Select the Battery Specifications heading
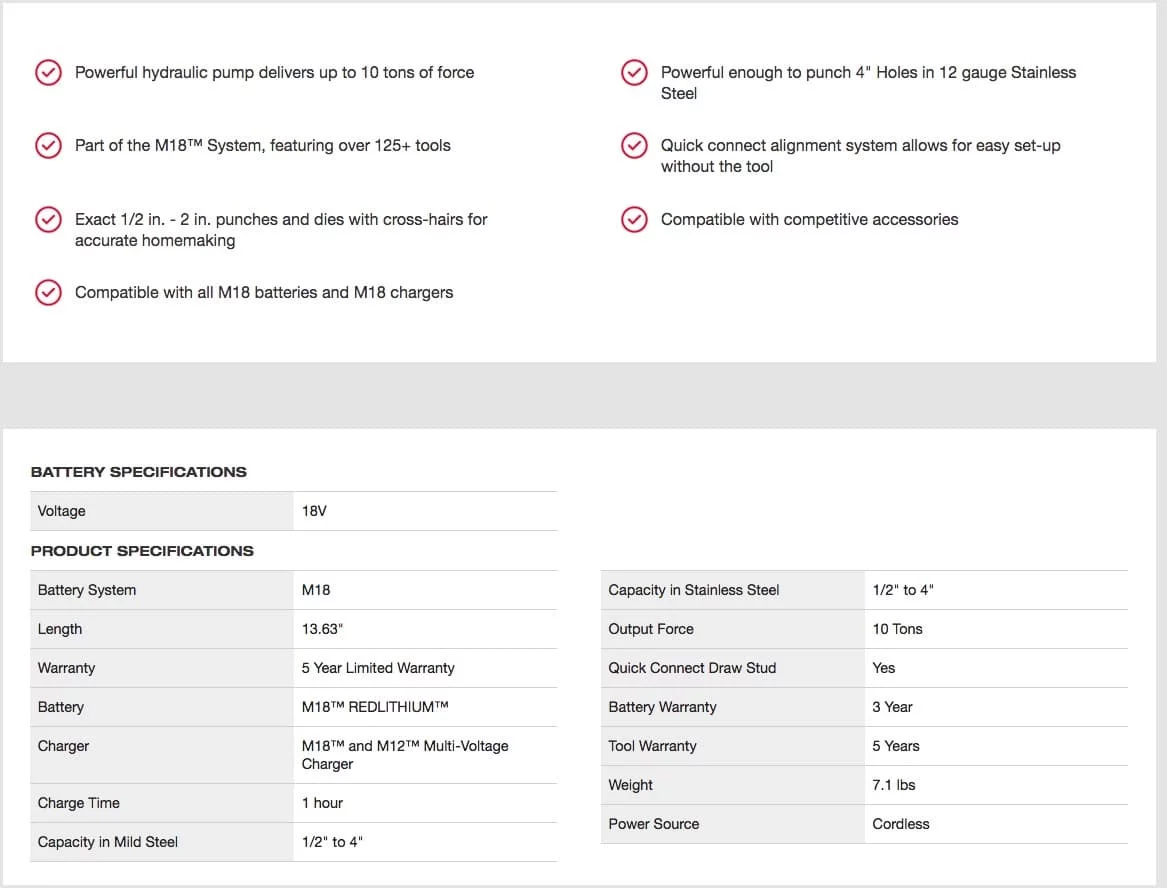1167x888 pixels. point(138,472)
